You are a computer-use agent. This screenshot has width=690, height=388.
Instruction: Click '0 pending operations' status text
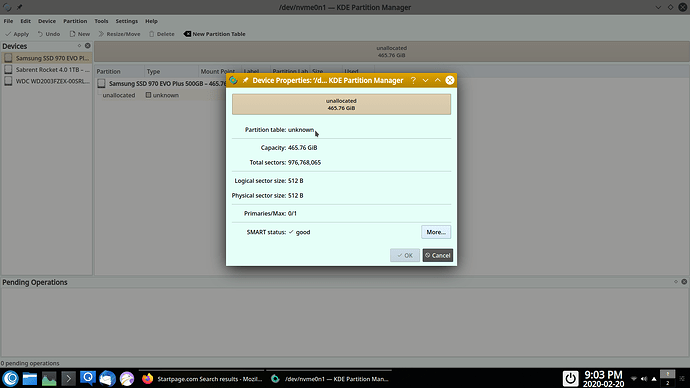click(29, 363)
